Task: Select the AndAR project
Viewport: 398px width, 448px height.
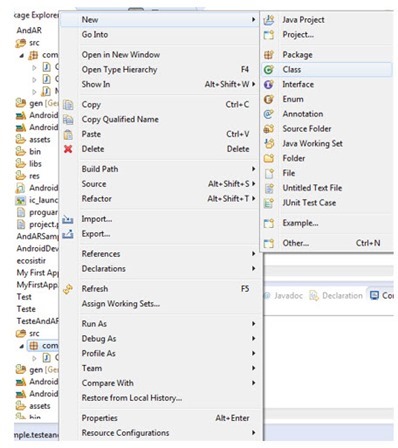Action: point(29,30)
